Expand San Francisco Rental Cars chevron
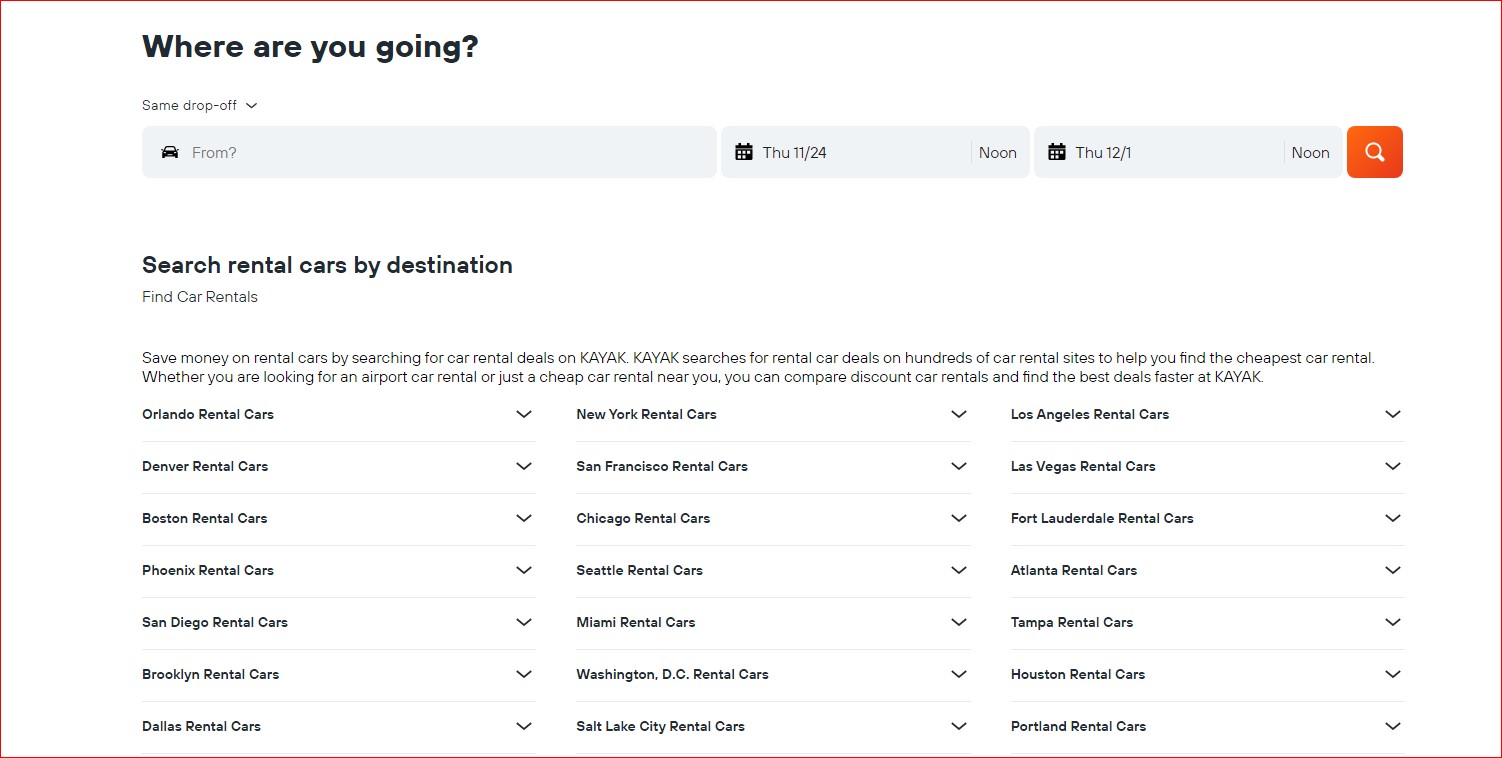This screenshot has height=758, width=1502. point(959,466)
